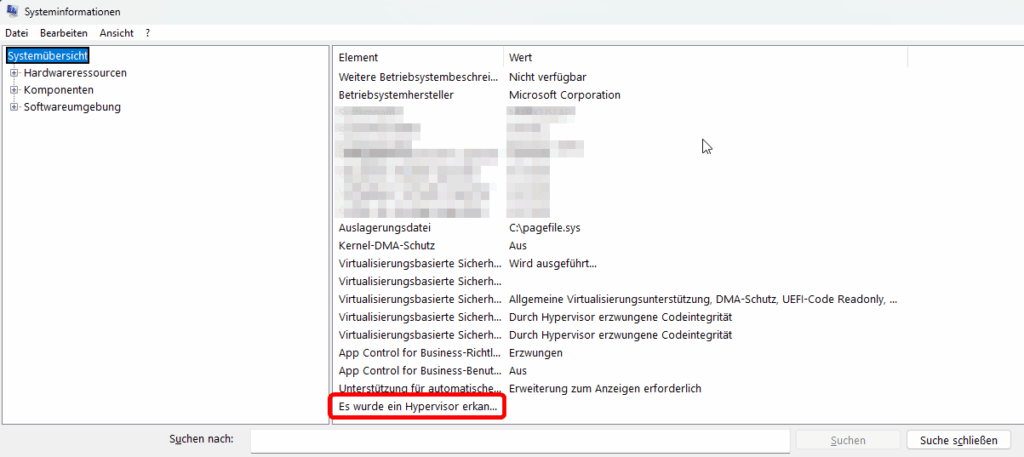The width and height of the screenshot is (1024, 457).
Task: Open the Ansicht menu
Action: pyautogui.click(x=116, y=33)
